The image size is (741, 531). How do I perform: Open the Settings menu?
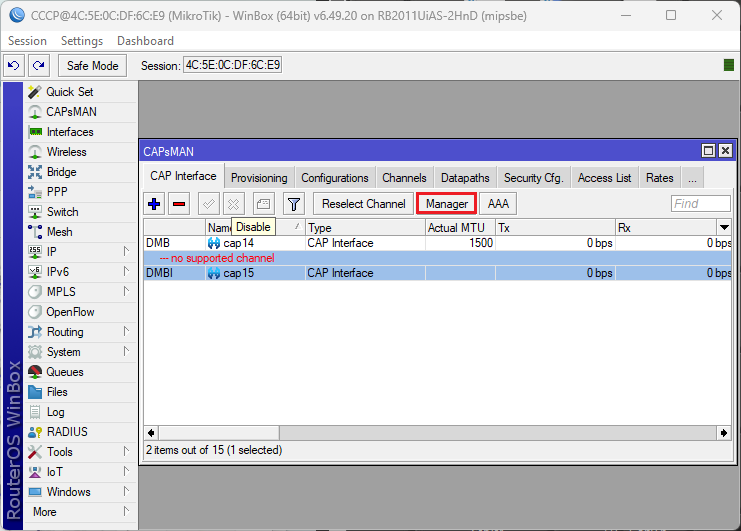coord(82,41)
